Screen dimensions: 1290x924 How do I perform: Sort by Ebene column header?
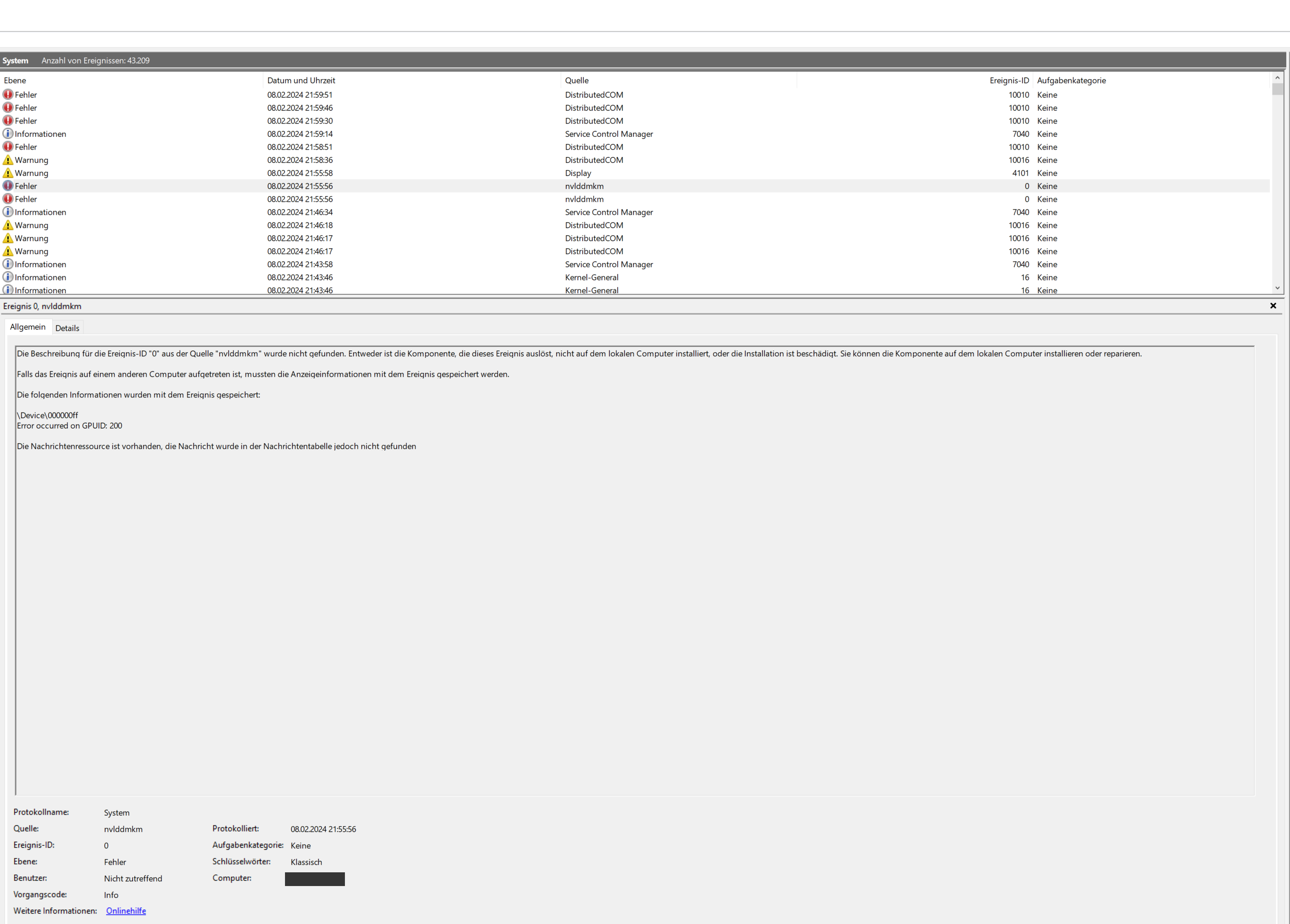click(15, 81)
